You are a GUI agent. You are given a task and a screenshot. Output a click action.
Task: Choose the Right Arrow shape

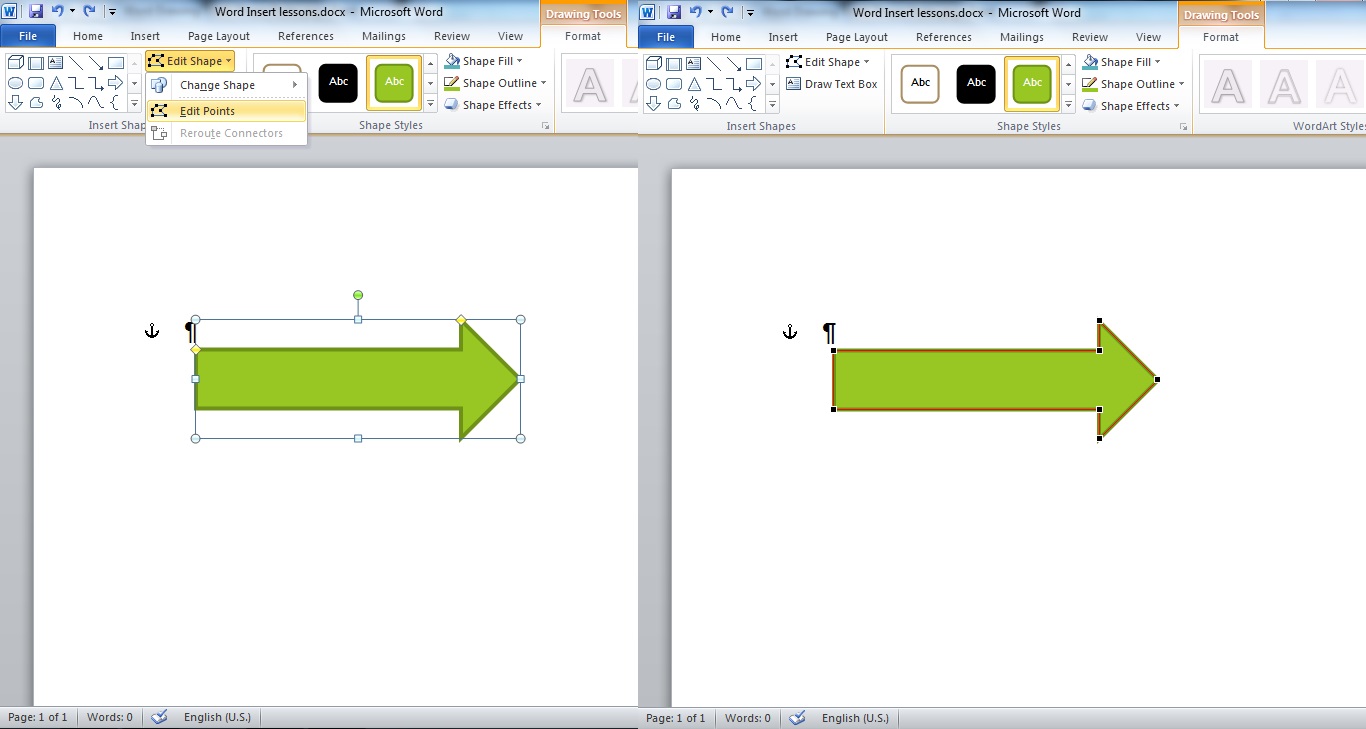116,83
